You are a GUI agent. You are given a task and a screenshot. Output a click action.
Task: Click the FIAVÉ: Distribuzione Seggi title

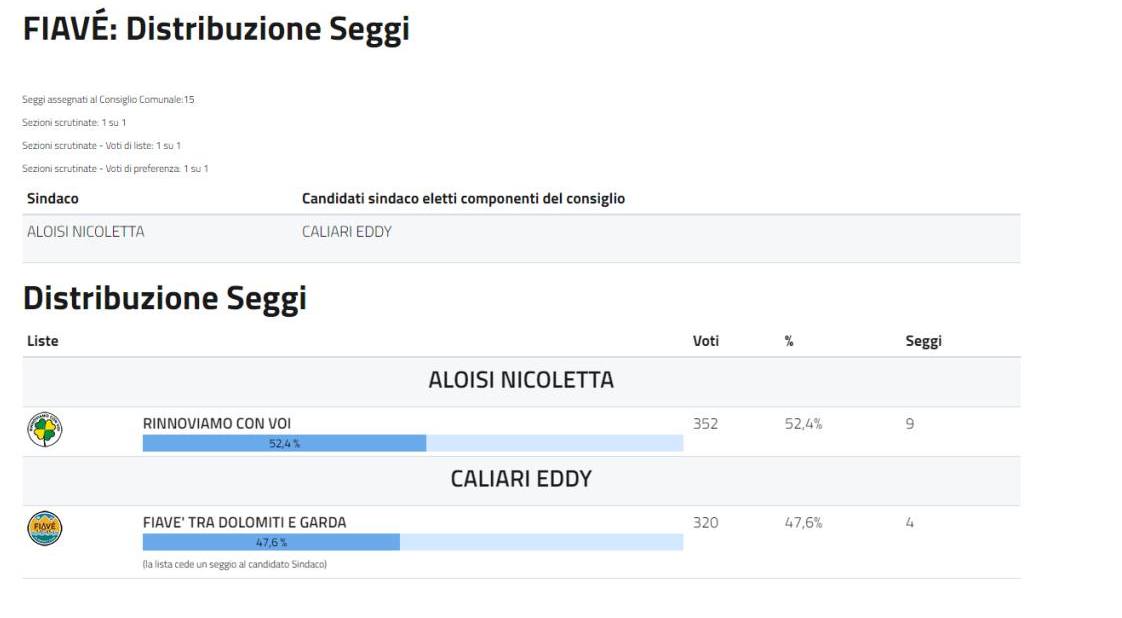pyautogui.click(x=216, y=29)
